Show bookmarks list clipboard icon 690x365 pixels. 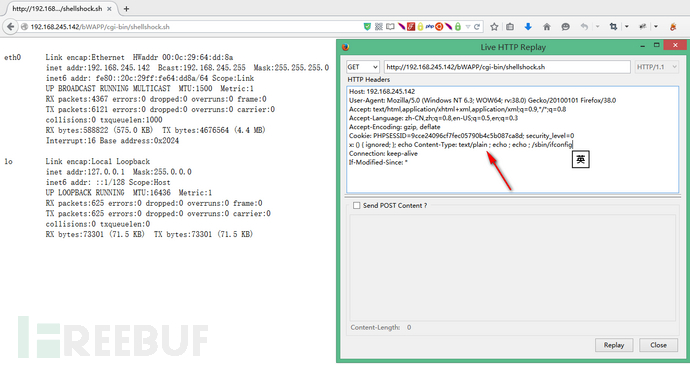pyautogui.click(x=510, y=27)
